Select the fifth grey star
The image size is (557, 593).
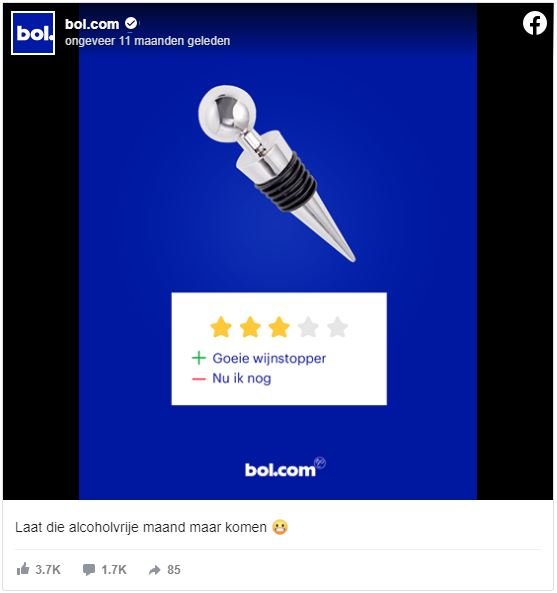point(337,327)
